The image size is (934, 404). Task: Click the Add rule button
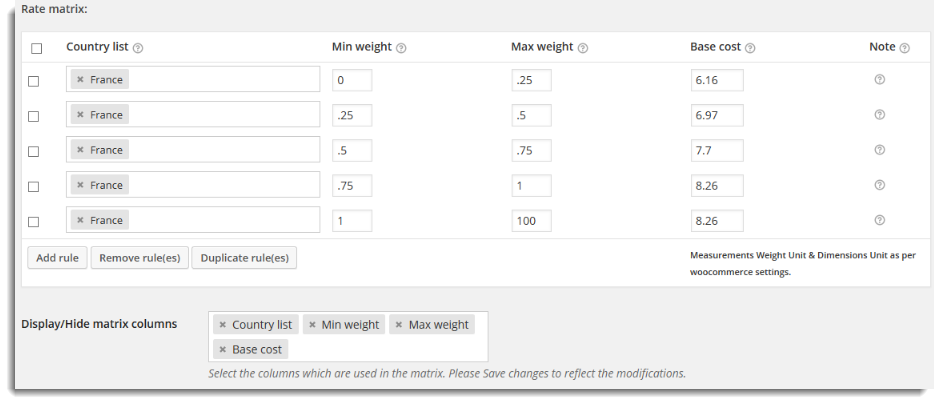coord(57,258)
